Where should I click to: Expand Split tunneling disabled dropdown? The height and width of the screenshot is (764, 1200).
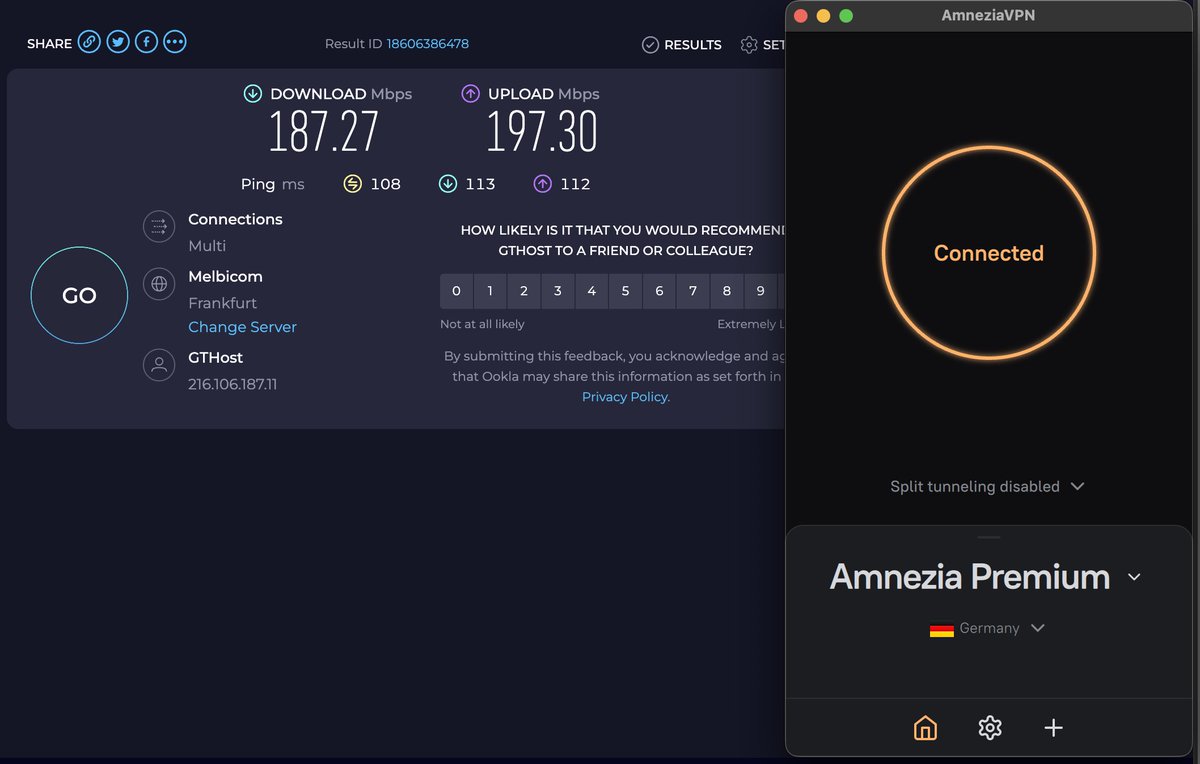[988, 486]
